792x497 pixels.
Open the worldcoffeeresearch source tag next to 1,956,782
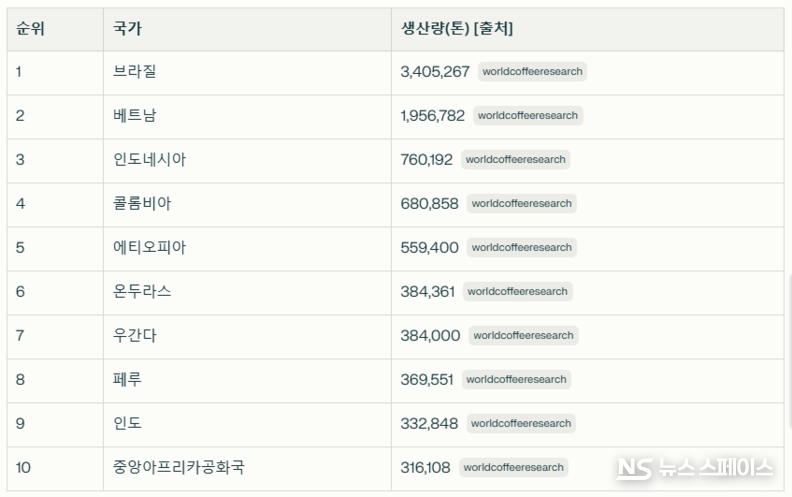pos(528,116)
